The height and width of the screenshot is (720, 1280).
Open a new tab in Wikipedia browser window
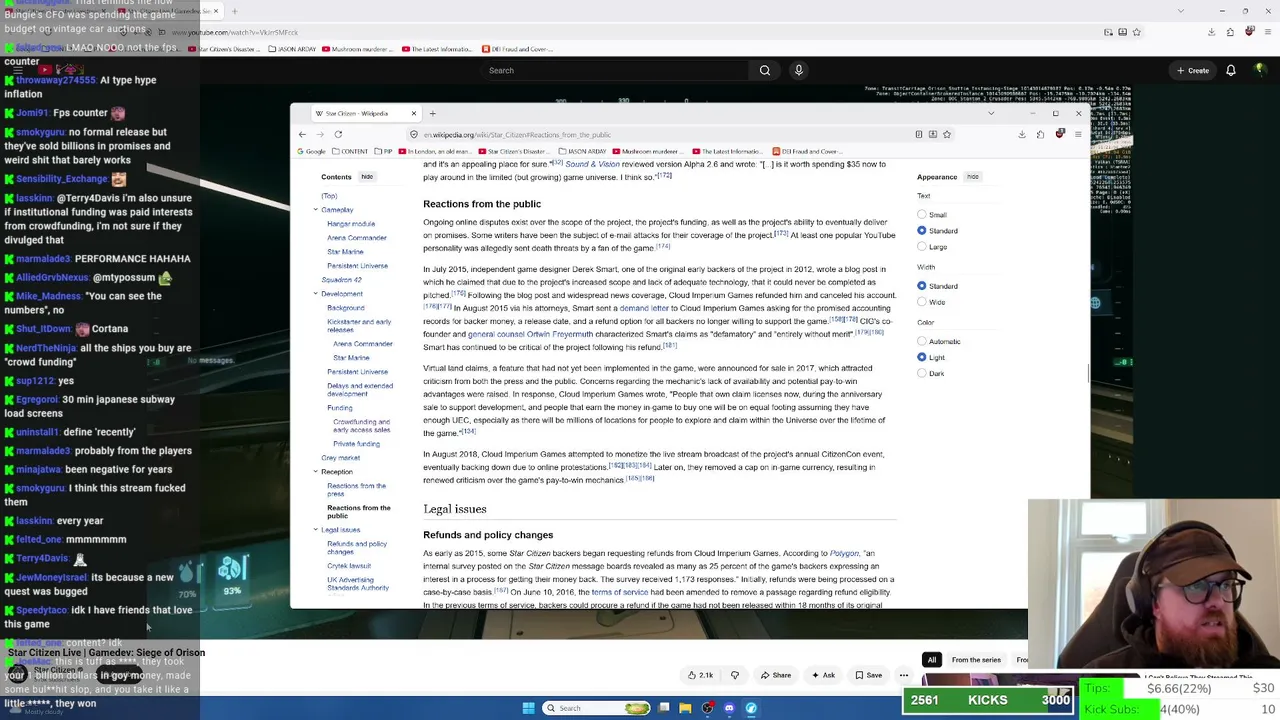(x=432, y=113)
